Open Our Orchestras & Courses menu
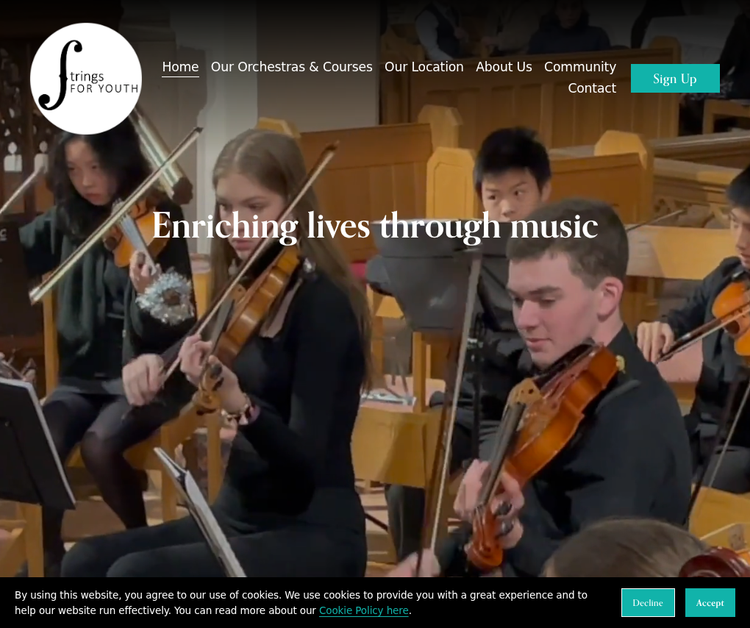 pyautogui.click(x=291, y=66)
